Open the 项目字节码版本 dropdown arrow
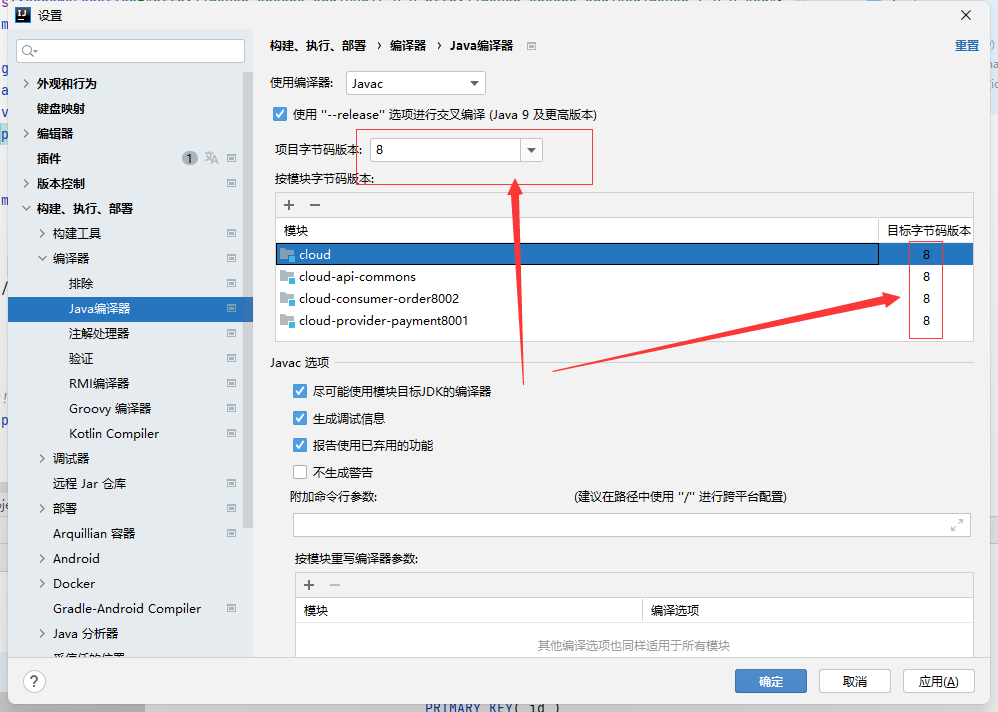This screenshot has height=712, width=998. point(532,150)
